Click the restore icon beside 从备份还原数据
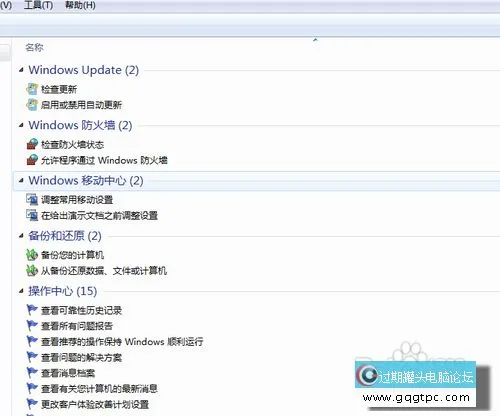500x416 pixels. pyautogui.click(x=32, y=271)
